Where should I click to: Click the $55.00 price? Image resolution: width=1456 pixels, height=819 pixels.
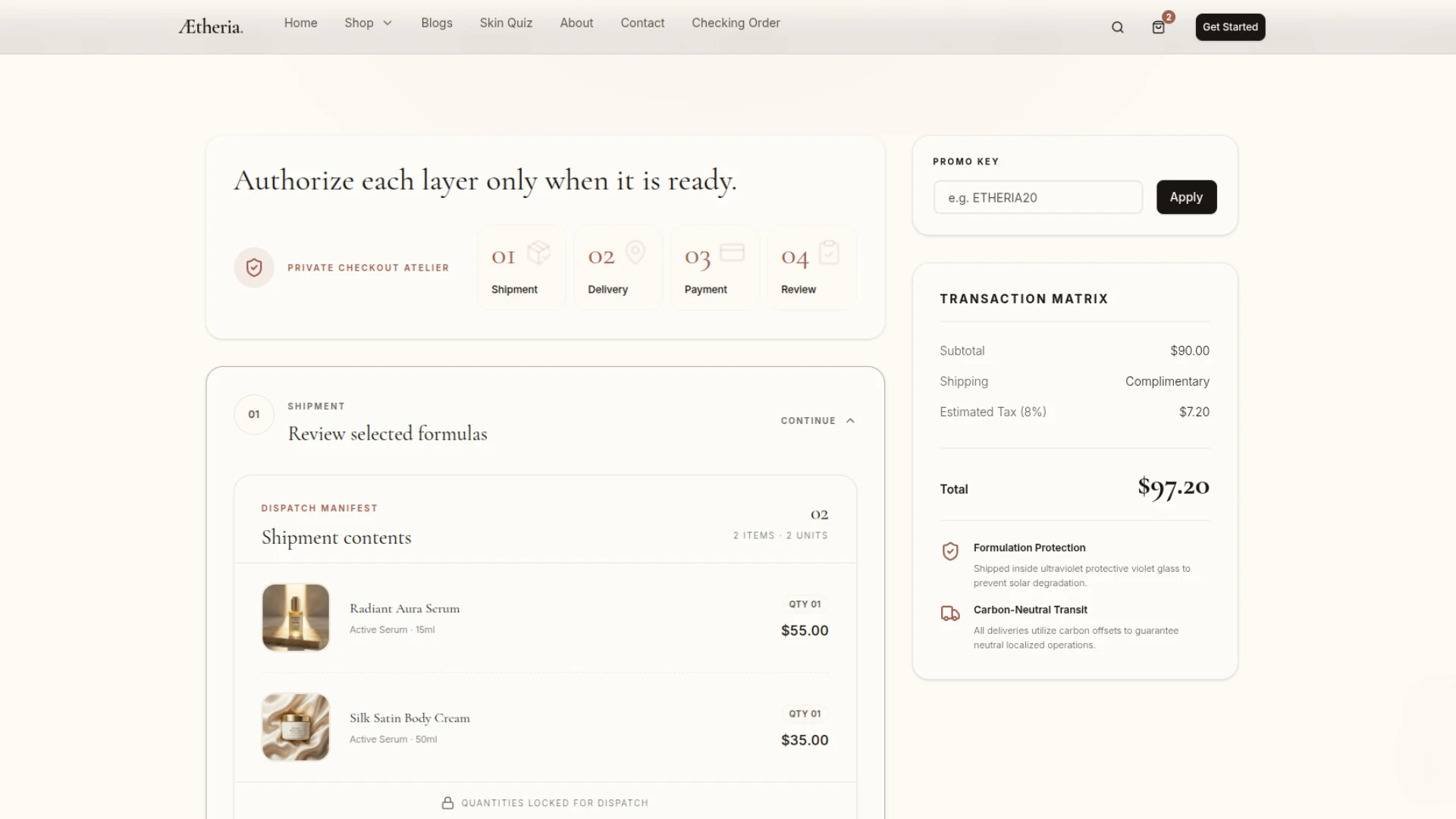point(805,630)
